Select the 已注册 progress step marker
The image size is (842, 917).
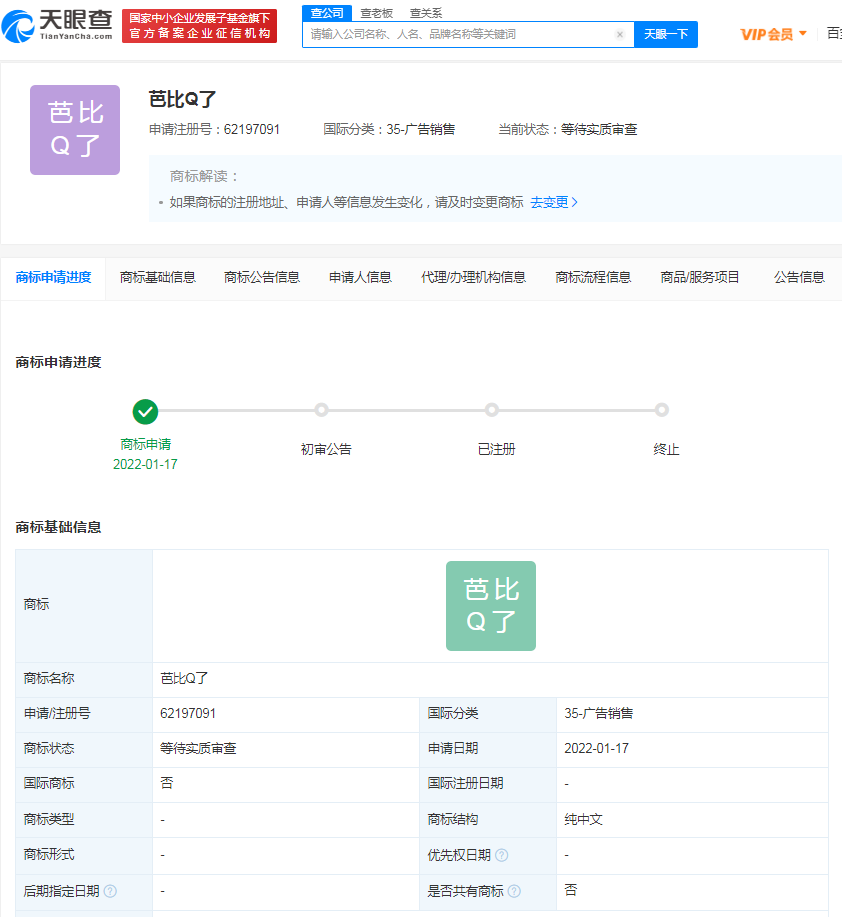491,410
